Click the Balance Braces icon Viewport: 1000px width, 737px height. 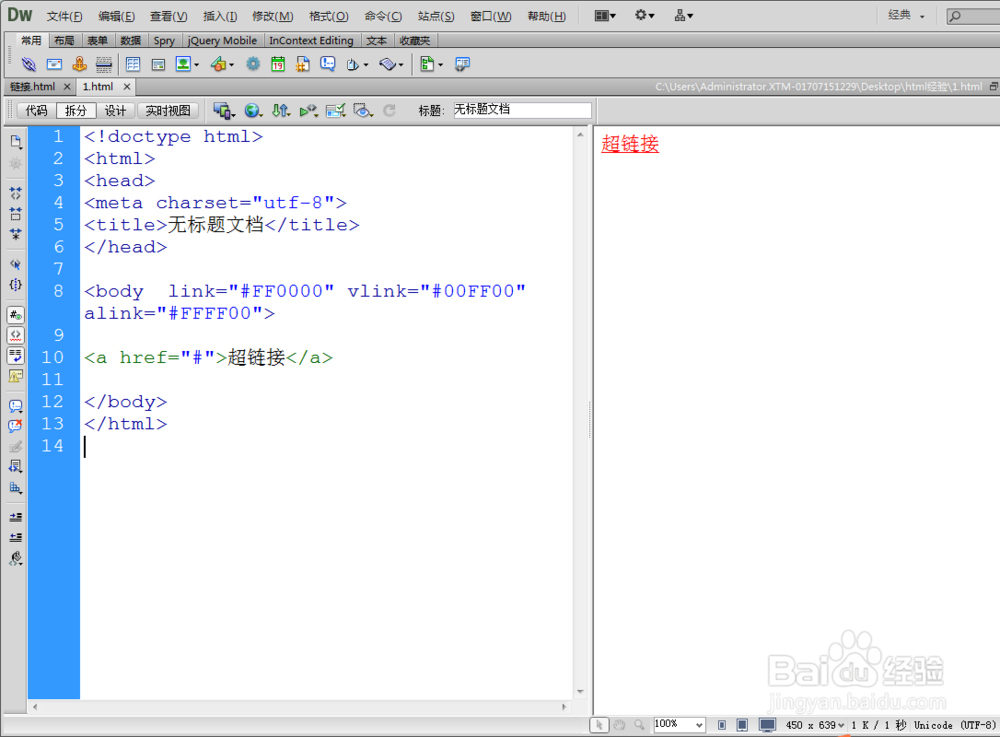pyautogui.click(x=15, y=284)
